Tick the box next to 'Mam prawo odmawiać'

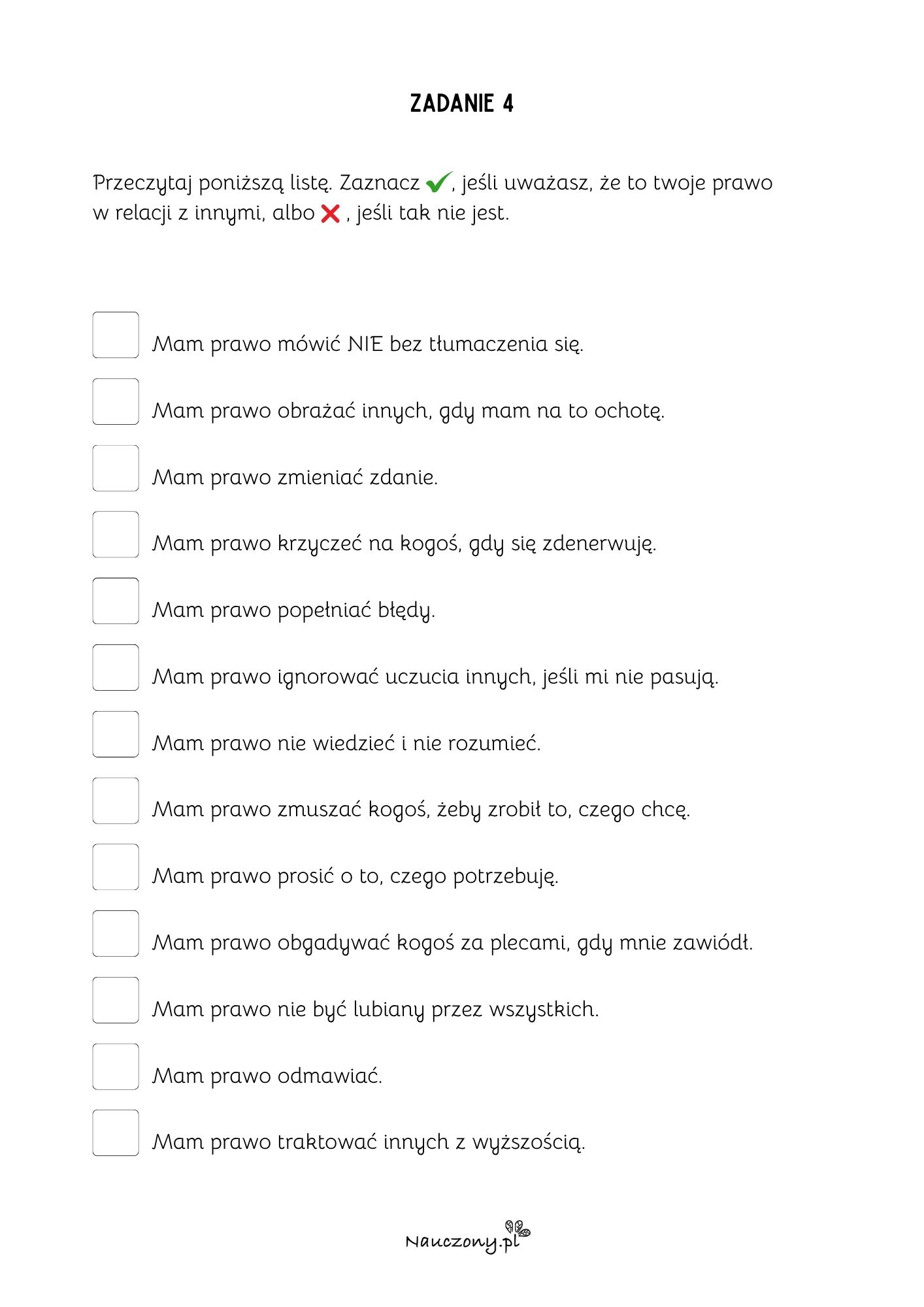coord(116,1067)
